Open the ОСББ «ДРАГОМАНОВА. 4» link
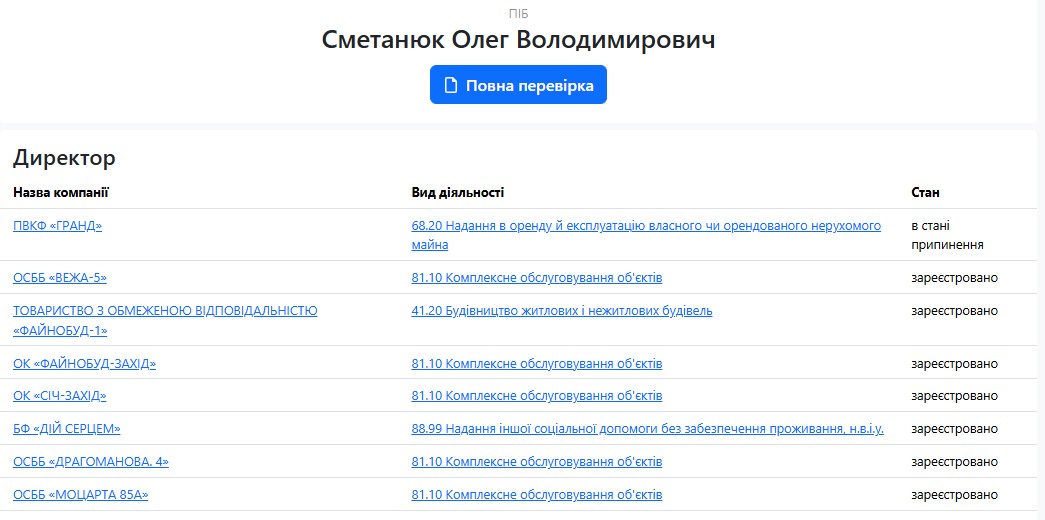The width and height of the screenshot is (1045, 520). 91,461
